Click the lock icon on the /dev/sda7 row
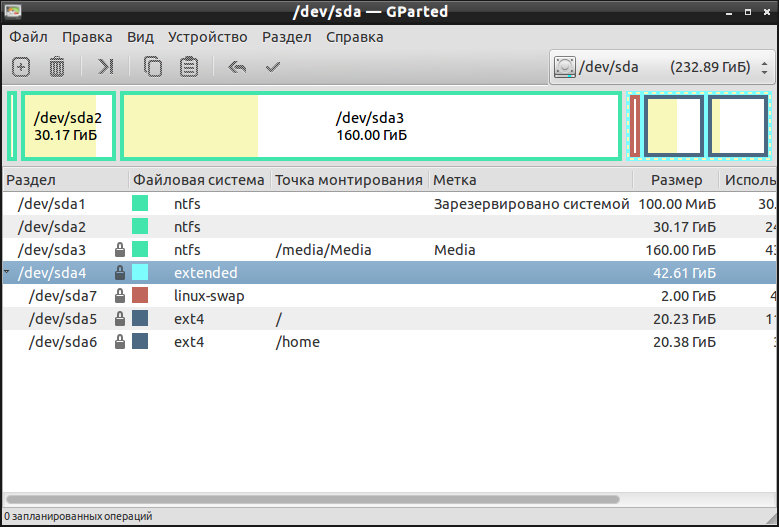 (x=120, y=296)
